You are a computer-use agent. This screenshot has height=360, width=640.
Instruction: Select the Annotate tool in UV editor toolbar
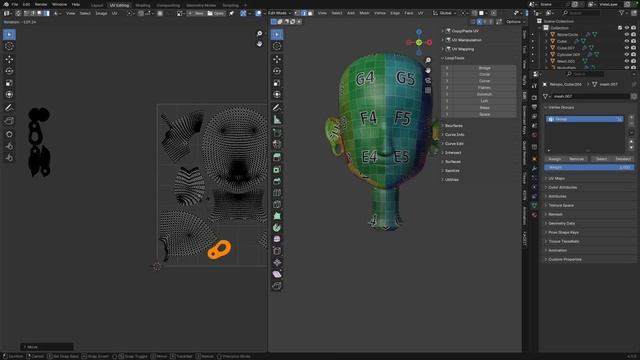coord(9,108)
